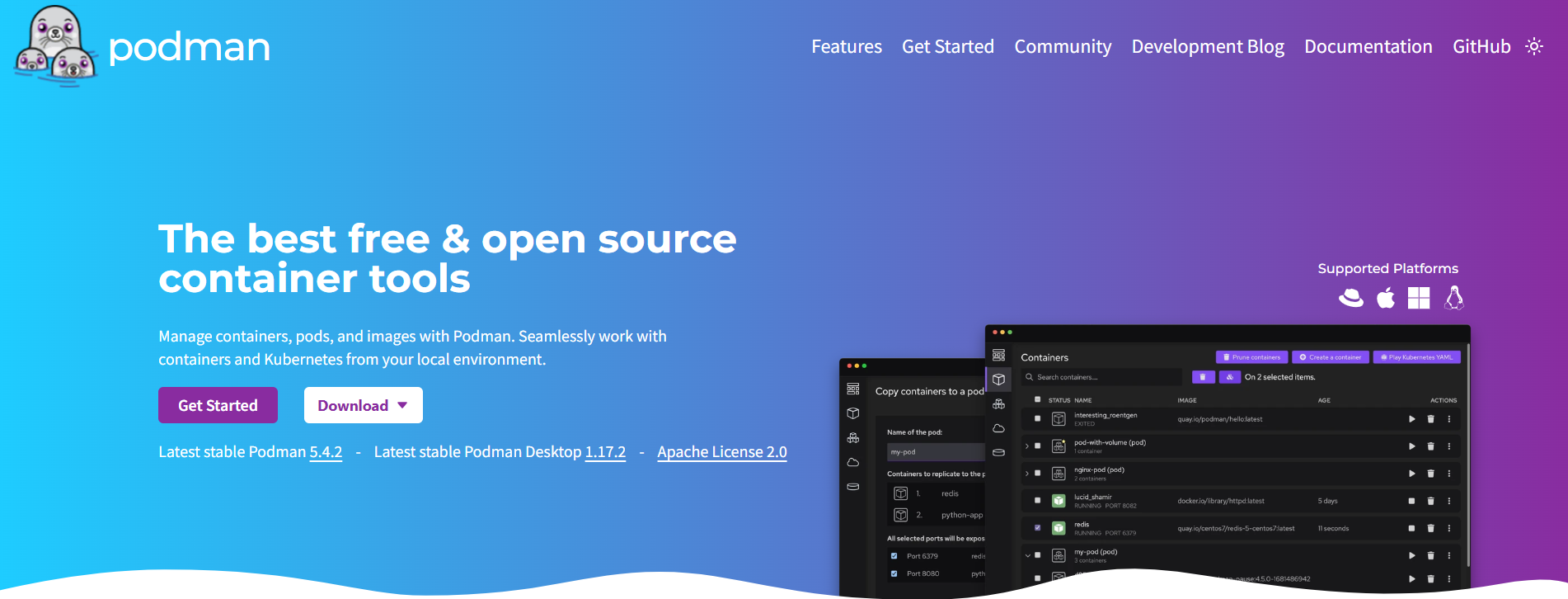This screenshot has width=1568, height=599.
Task: Click the podman wordmark text
Action: (x=190, y=47)
